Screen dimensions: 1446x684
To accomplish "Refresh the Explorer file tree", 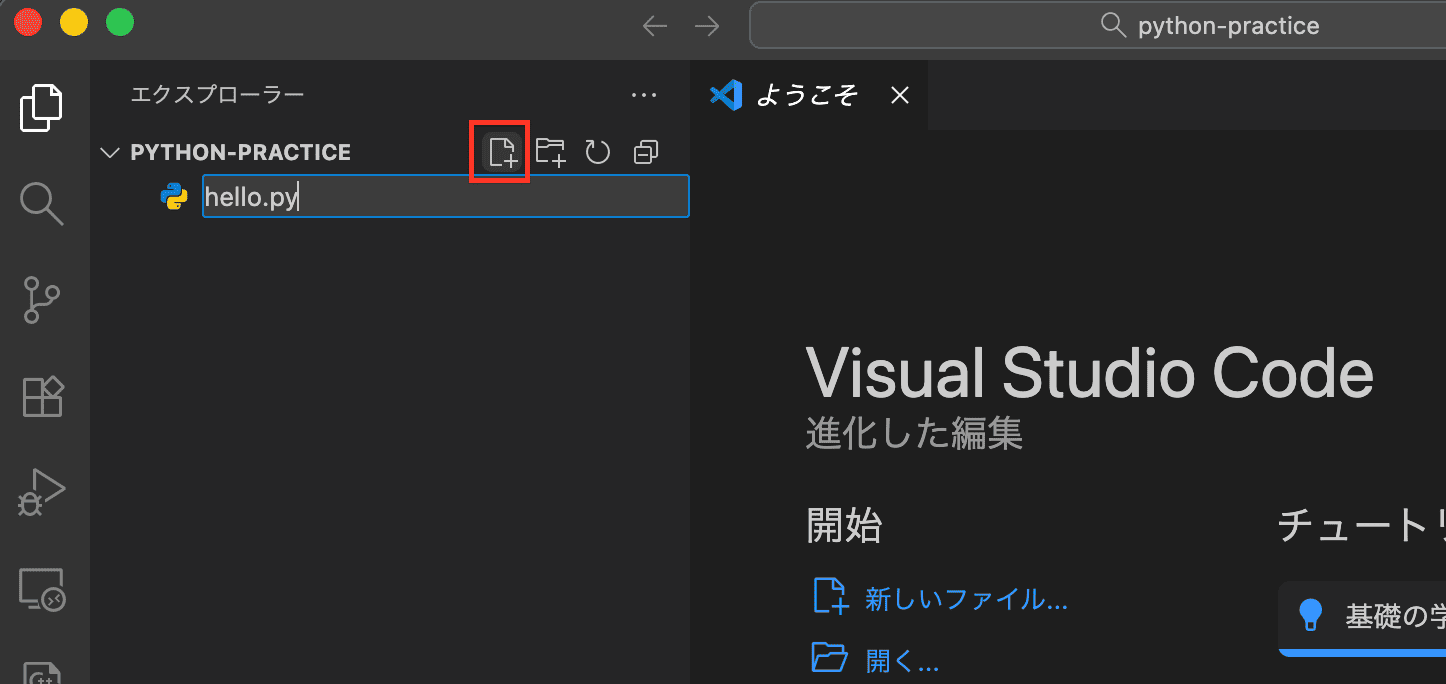I will click(598, 152).
